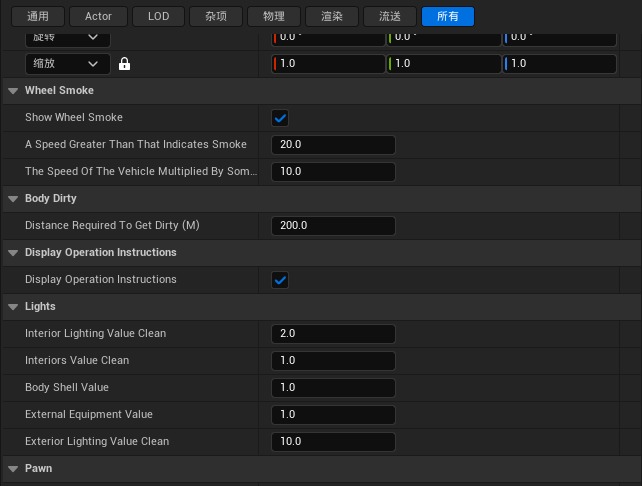Uncheck the Show Wheel Smoke checkbox

[x=280, y=118]
